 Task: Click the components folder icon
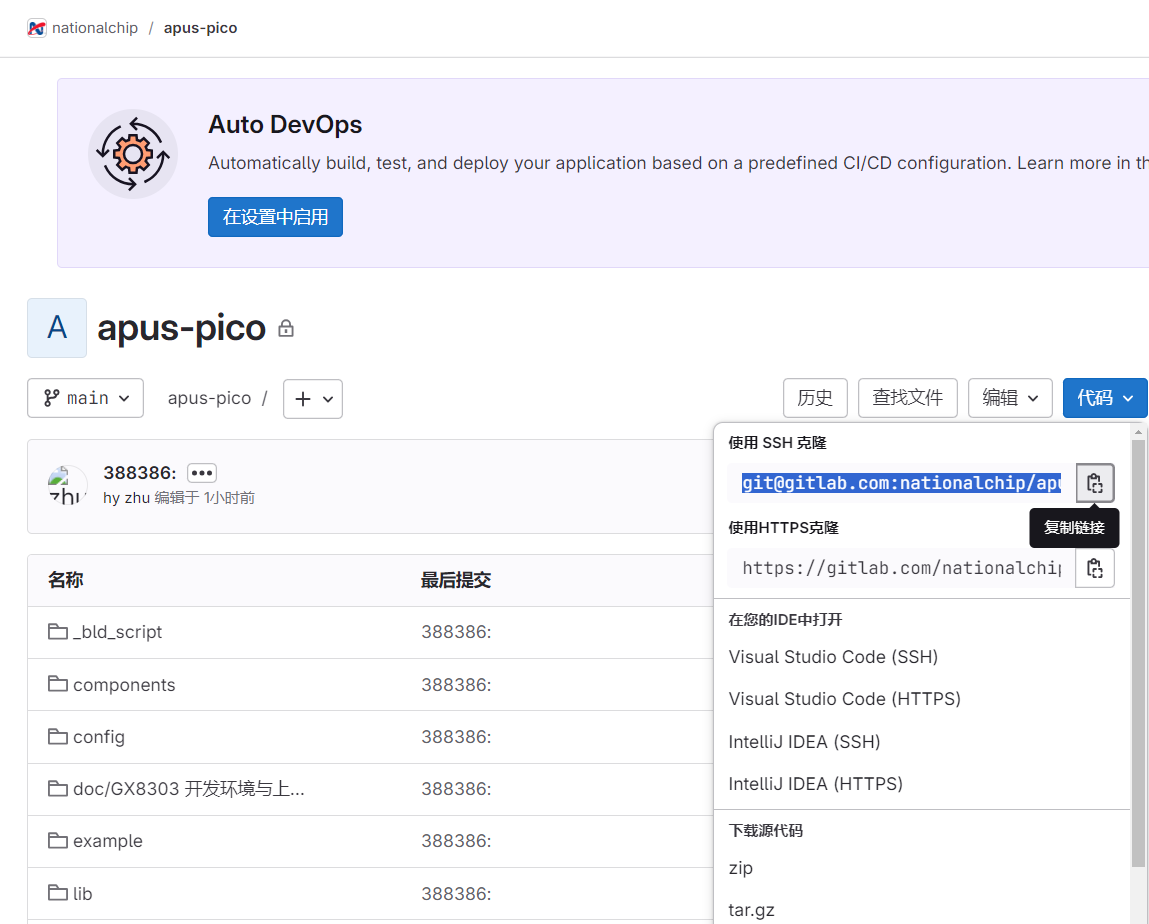pos(58,684)
